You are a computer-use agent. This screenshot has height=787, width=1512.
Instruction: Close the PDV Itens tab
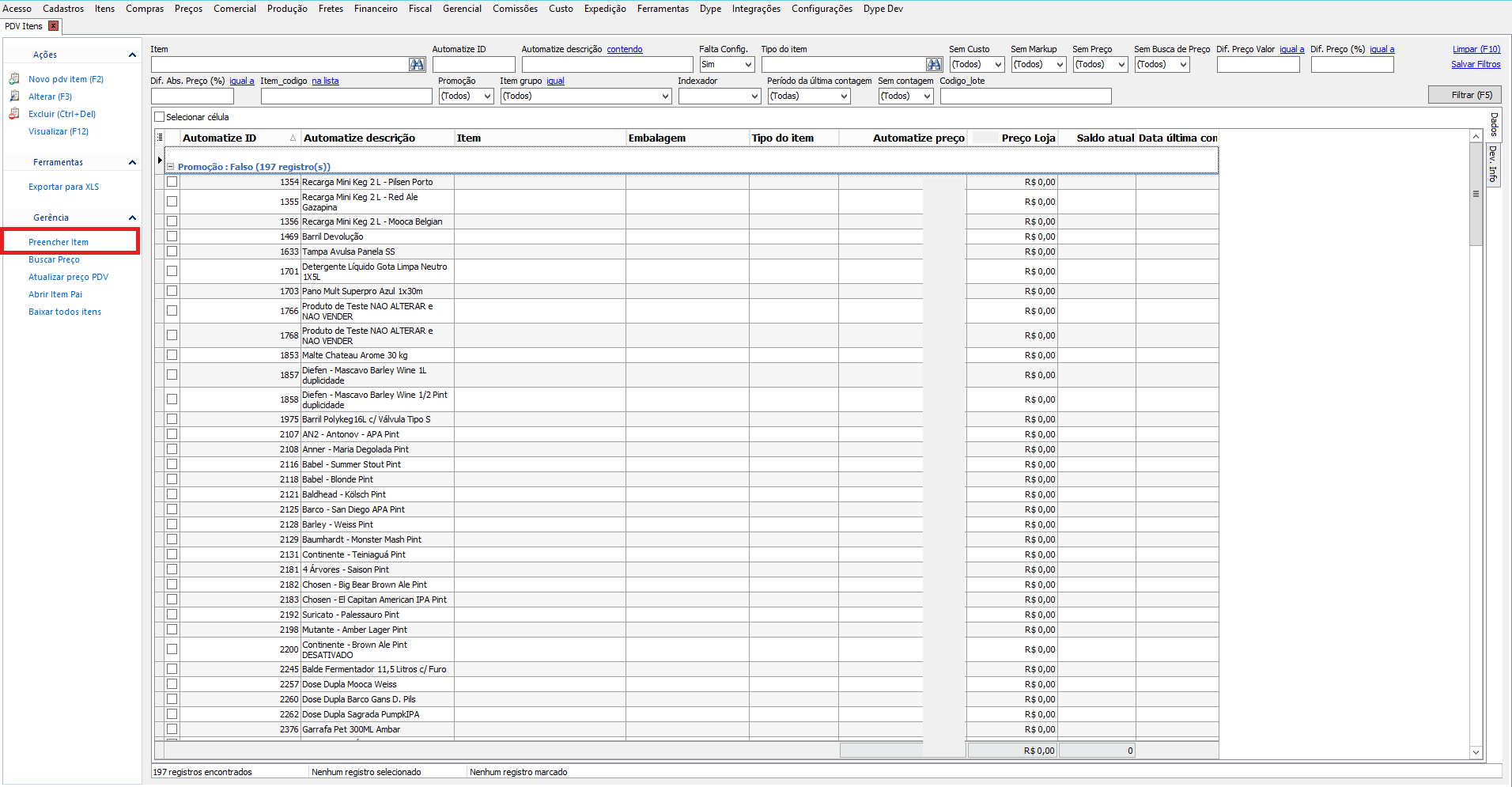[x=54, y=26]
